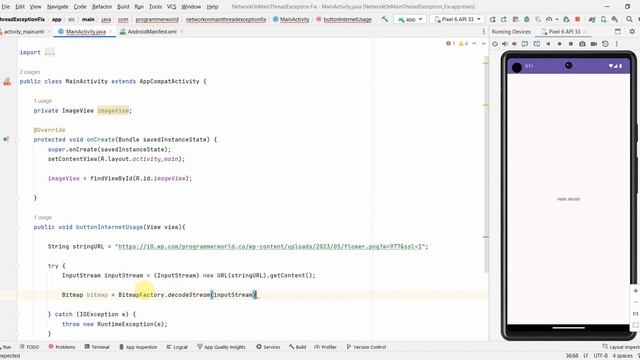
Task: Open the Profiler tool window
Action: point(325,347)
